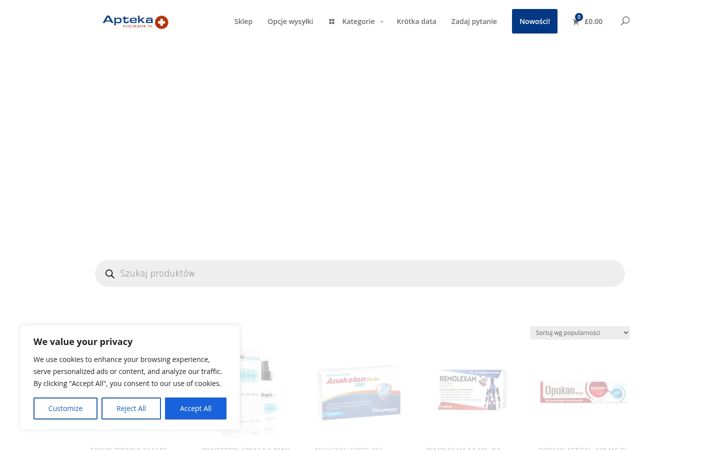
Task: Open the shopping cart icon
Action: [576, 21]
